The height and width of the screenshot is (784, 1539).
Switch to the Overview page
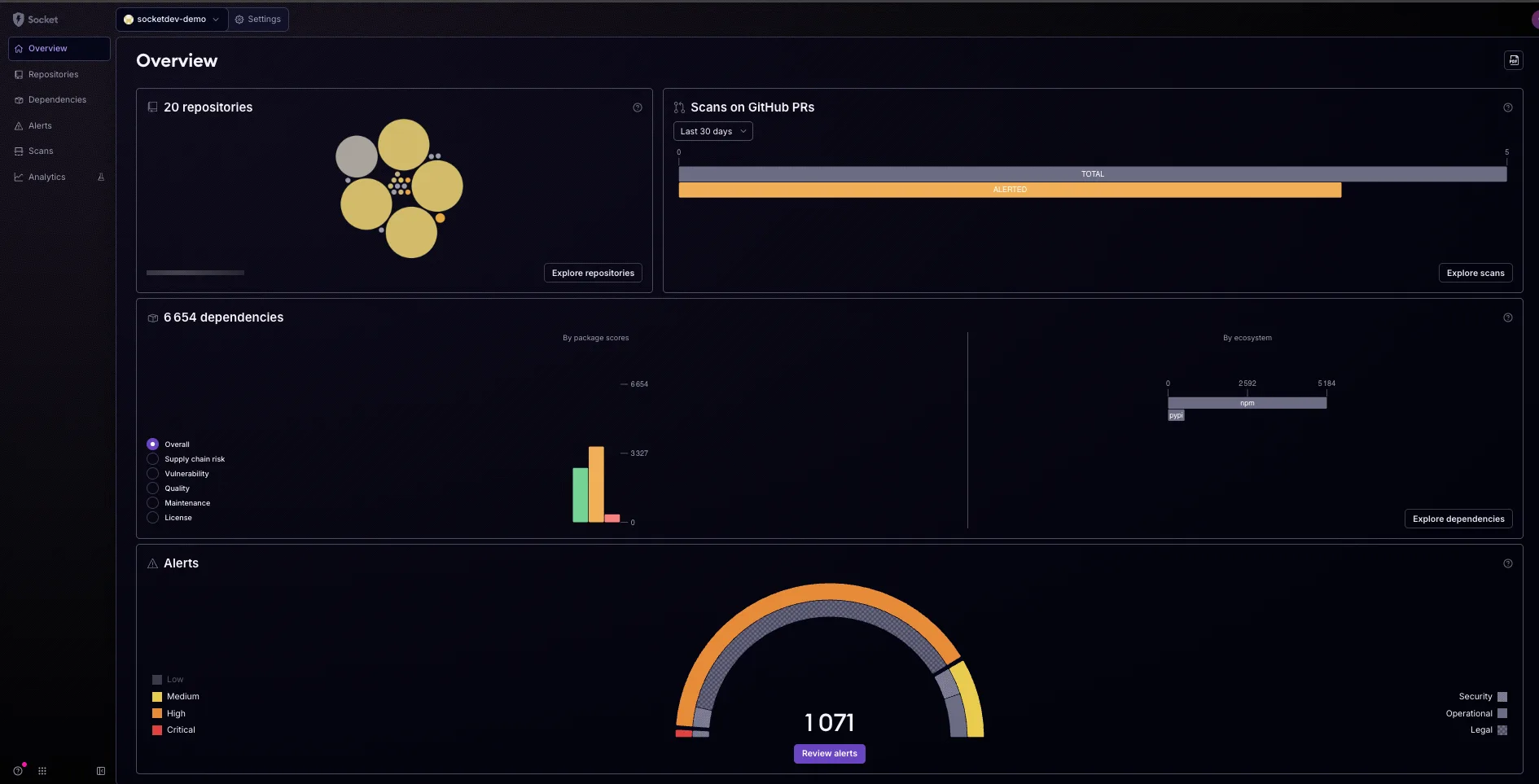point(46,48)
